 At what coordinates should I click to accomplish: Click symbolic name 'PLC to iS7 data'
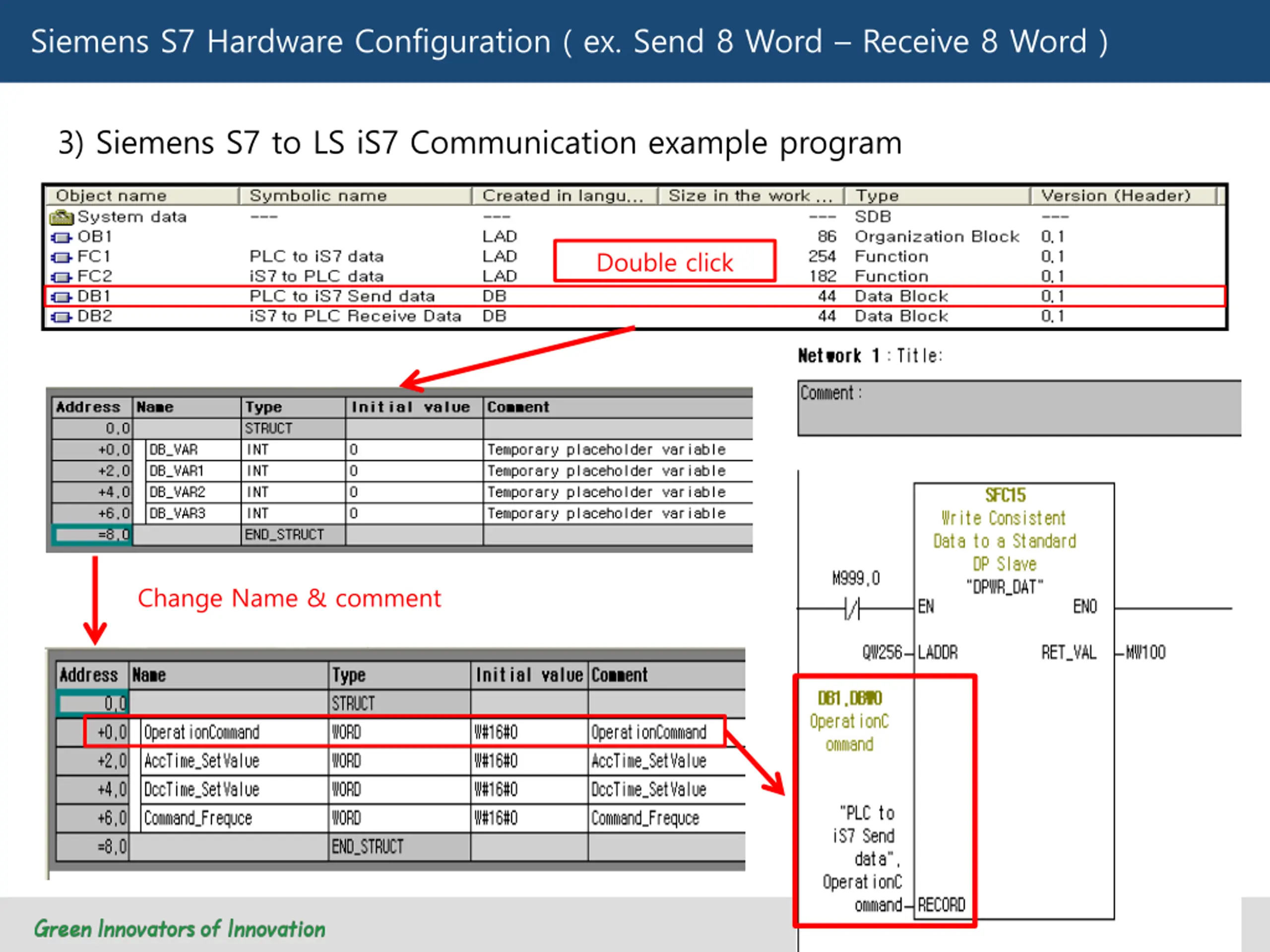pyautogui.click(x=317, y=256)
